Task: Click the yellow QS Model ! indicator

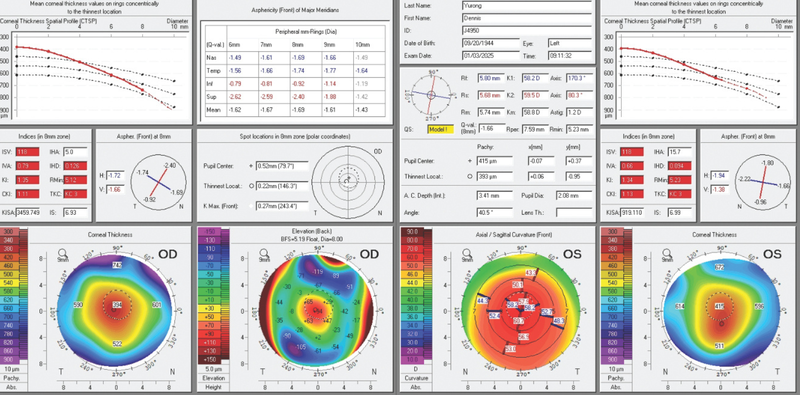Action: (440, 130)
